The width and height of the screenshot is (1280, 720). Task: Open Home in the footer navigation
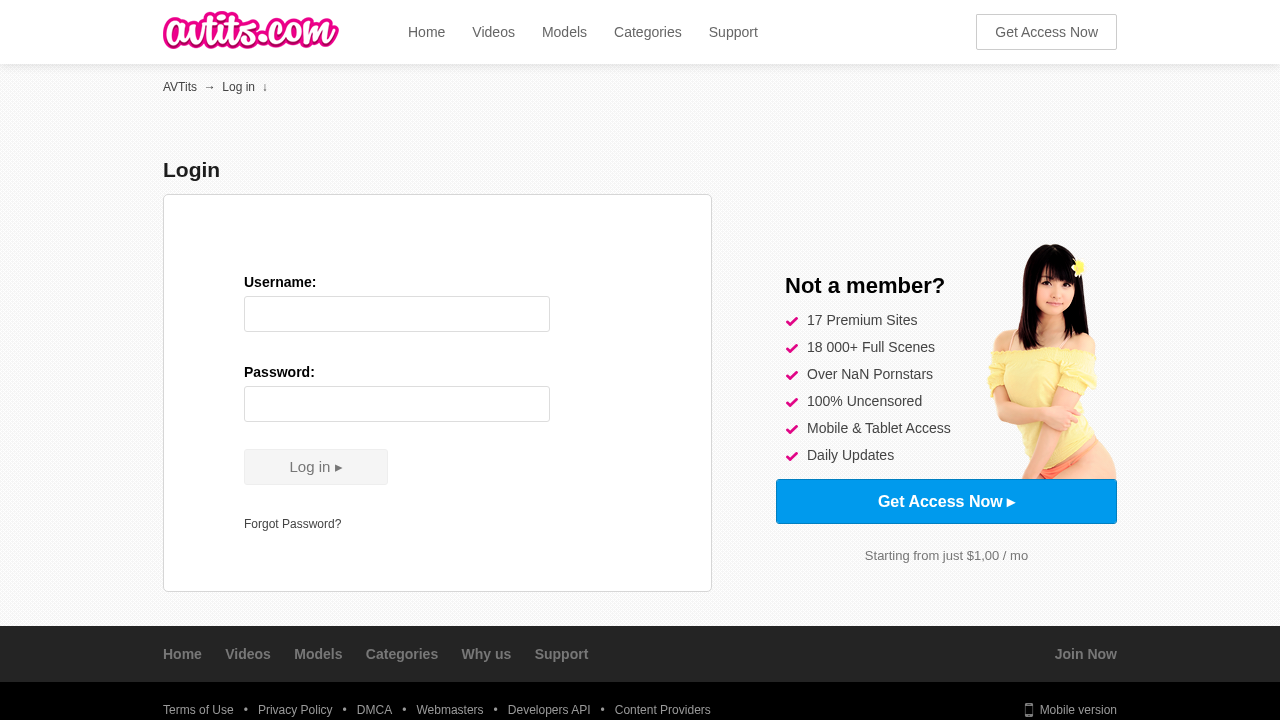[182, 654]
